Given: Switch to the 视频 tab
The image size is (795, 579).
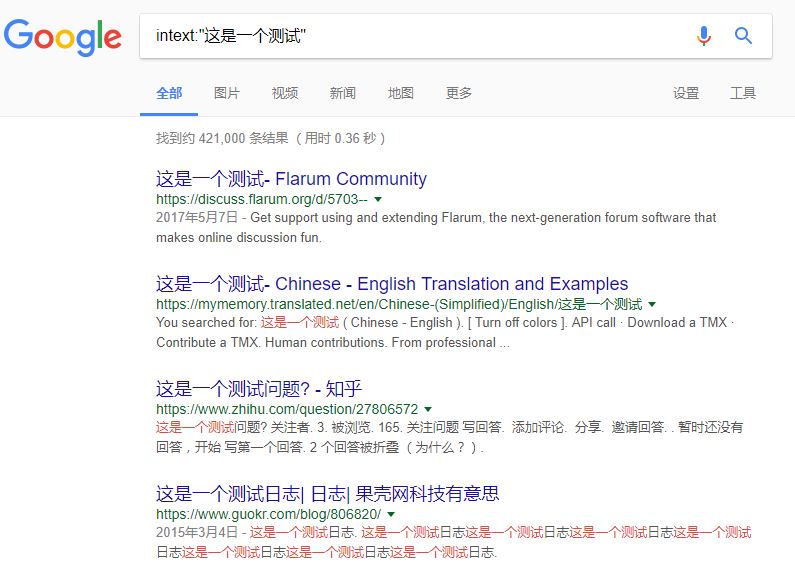Looking at the screenshot, I should click(x=284, y=93).
